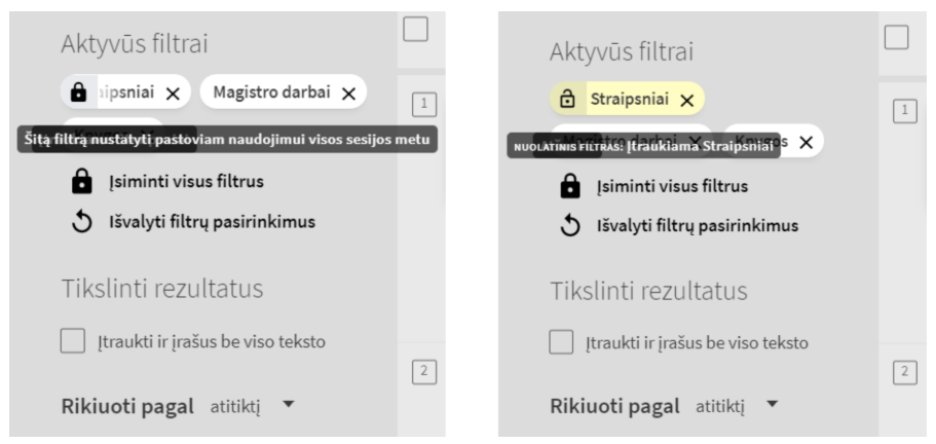Tick the select-all checkbox at top of left panel
The height and width of the screenshot is (444, 936).
[x=415, y=27]
